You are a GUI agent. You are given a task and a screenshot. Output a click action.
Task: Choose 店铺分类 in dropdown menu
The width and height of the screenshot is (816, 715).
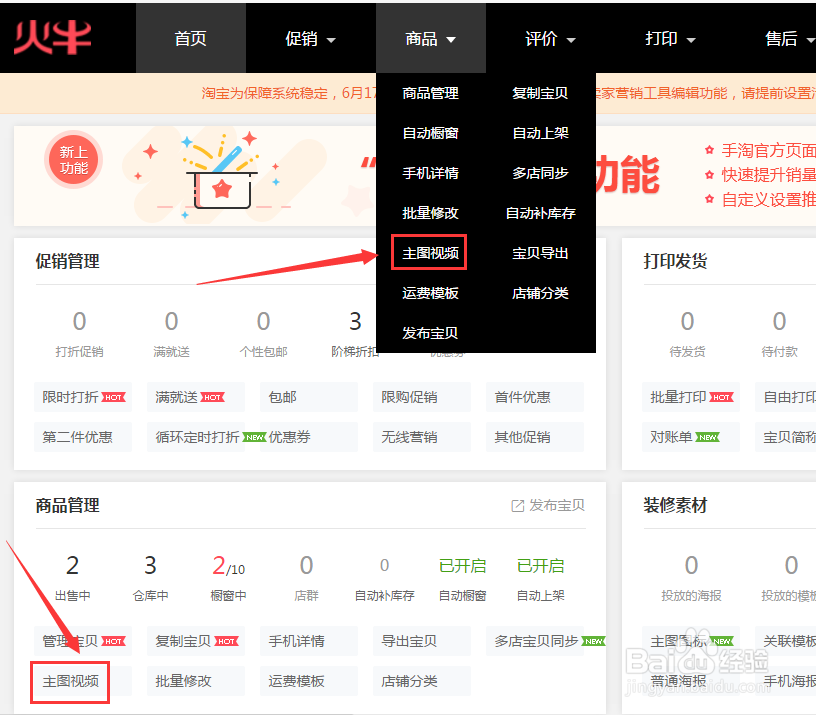coord(540,293)
